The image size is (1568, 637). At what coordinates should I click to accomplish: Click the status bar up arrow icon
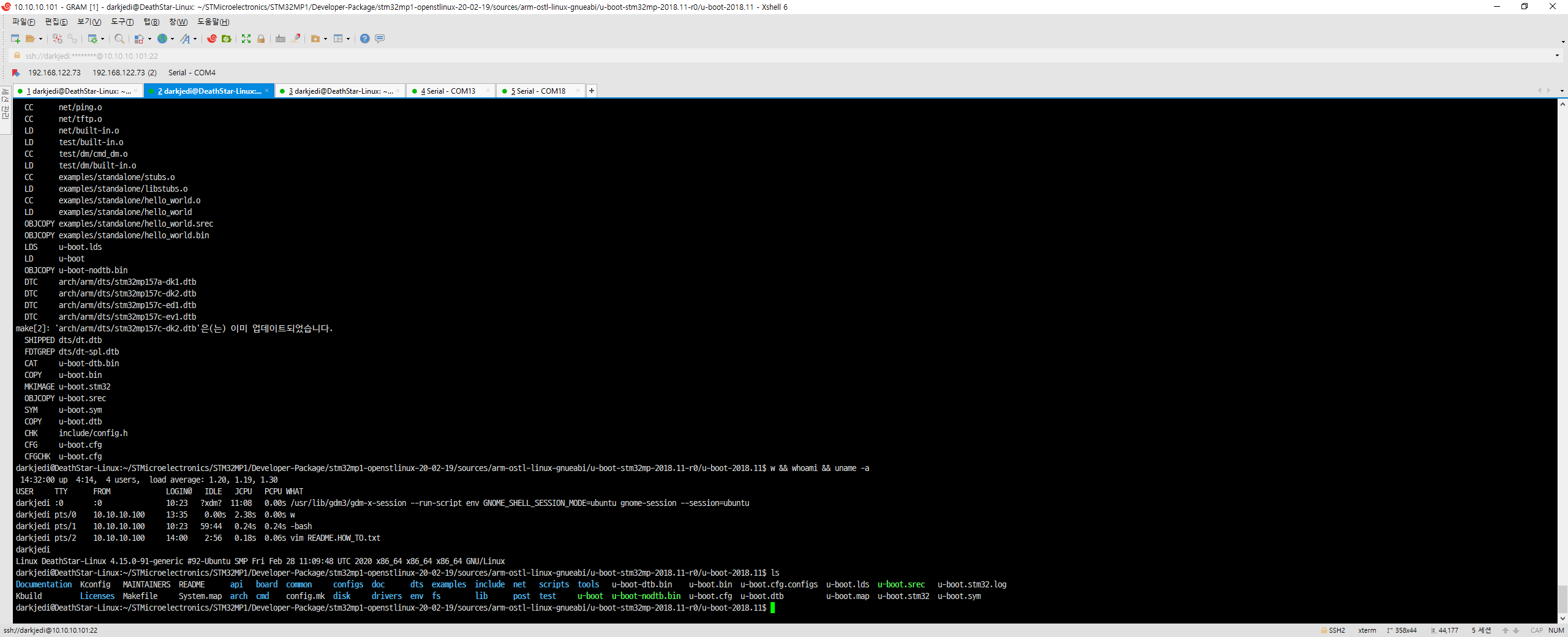pos(1506,630)
